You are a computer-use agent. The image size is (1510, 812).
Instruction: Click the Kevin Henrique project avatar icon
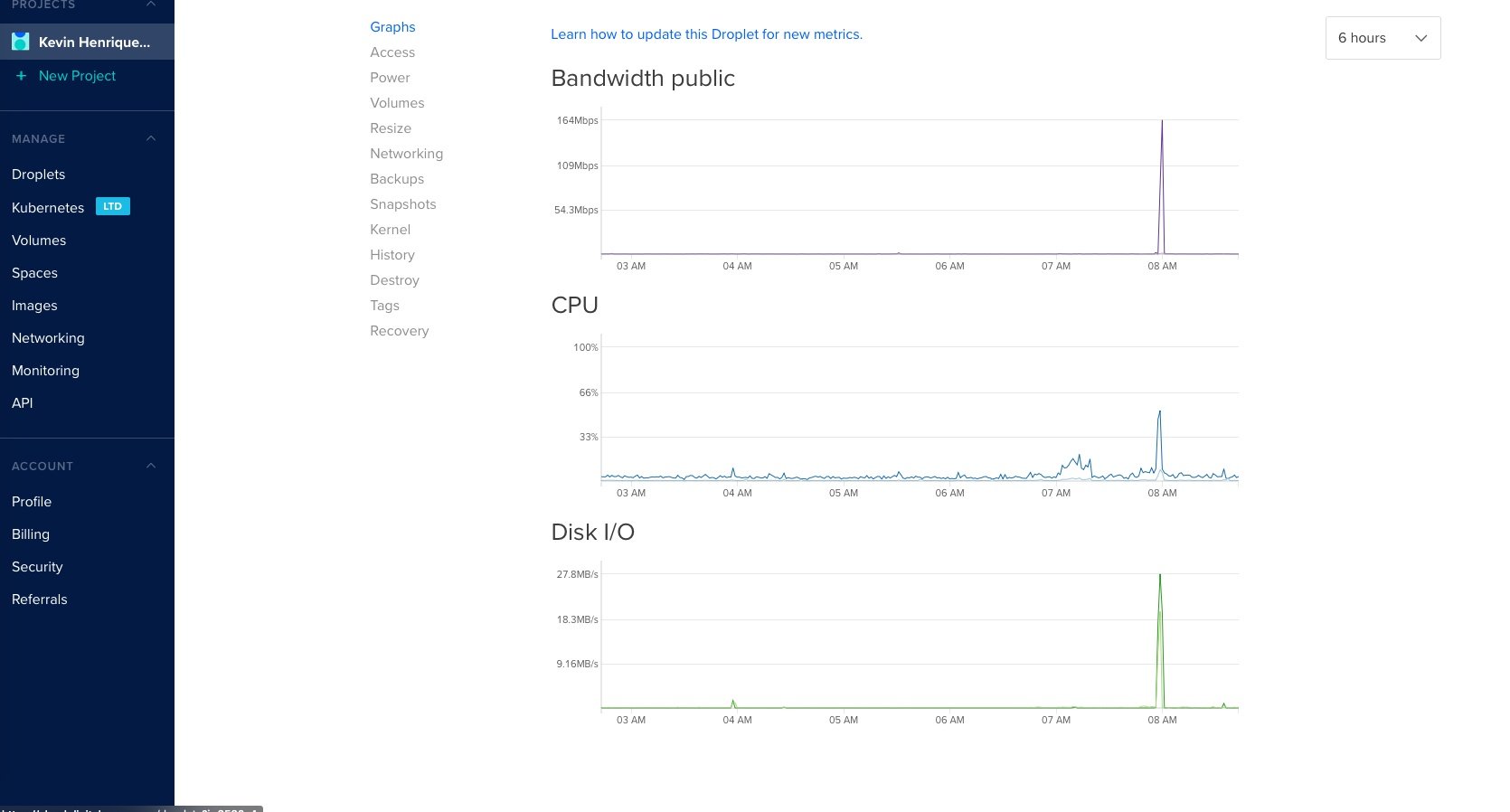pos(20,42)
